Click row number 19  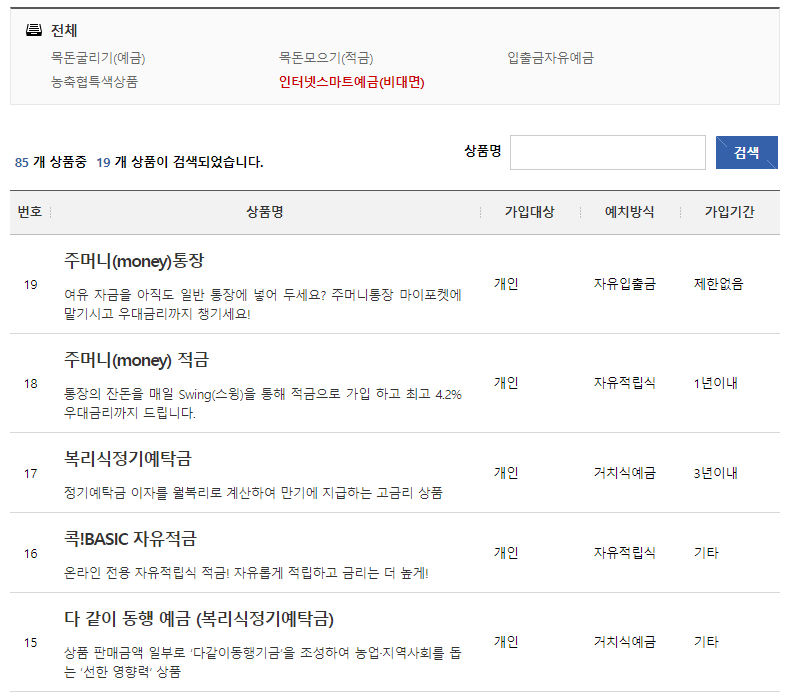[x=31, y=285]
